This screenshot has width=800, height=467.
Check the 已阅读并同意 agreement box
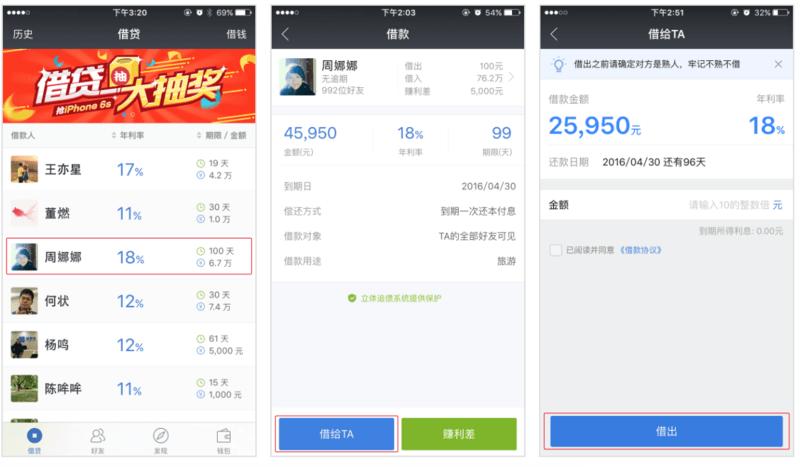tap(555, 250)
